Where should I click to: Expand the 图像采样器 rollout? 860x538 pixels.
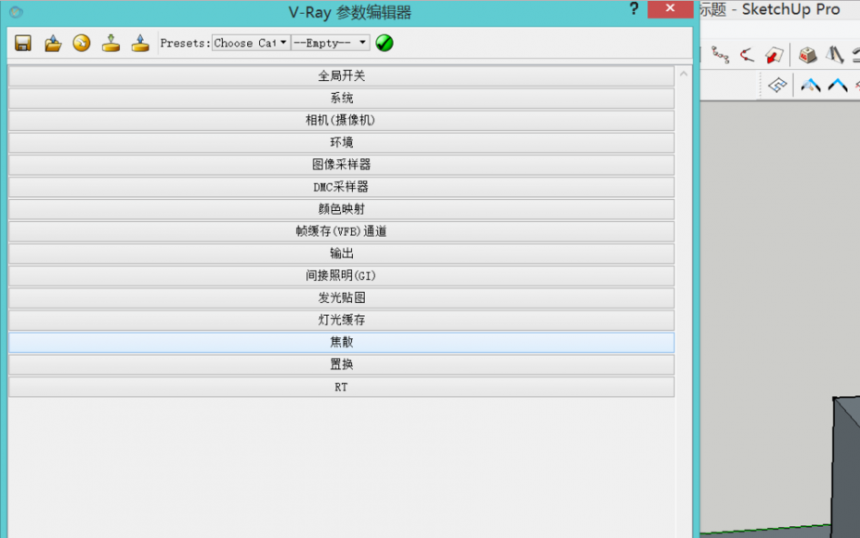pyautogui.click(x=341, y=165)
